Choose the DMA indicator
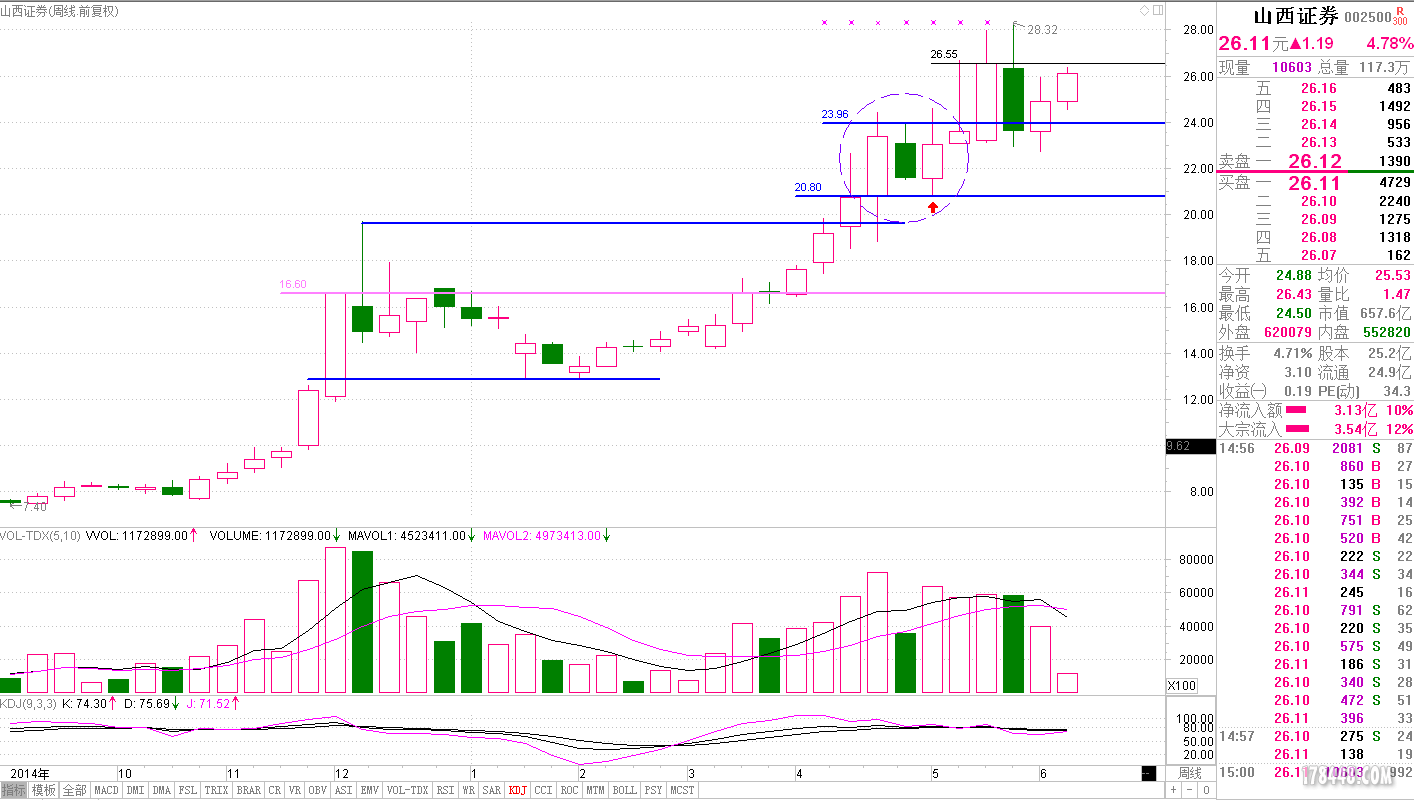The image size is (1414, 800). (161, 790)
